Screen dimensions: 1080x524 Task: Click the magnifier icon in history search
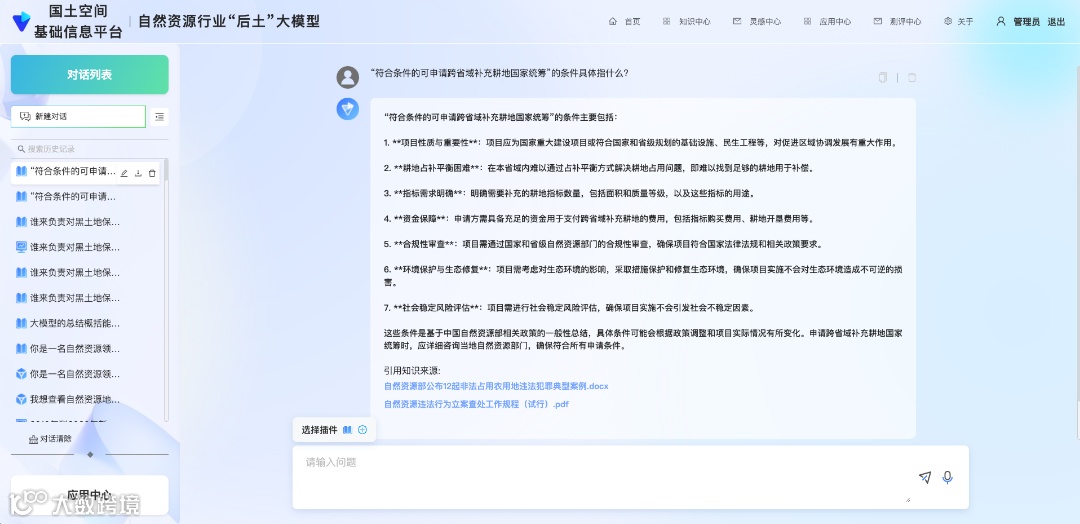[x=21, y=149]
